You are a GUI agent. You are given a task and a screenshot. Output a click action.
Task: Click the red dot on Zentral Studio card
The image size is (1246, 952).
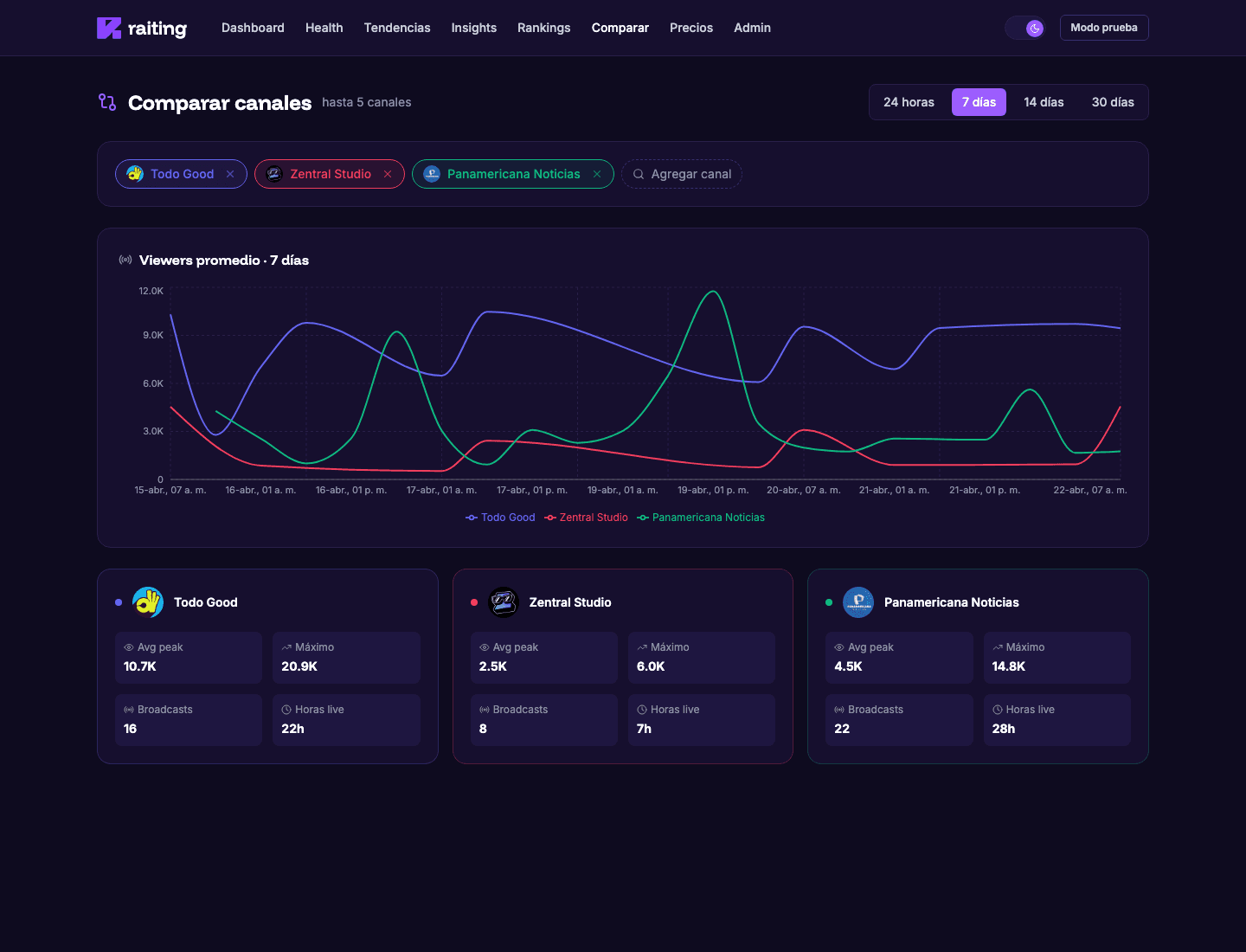click(474, 602)
